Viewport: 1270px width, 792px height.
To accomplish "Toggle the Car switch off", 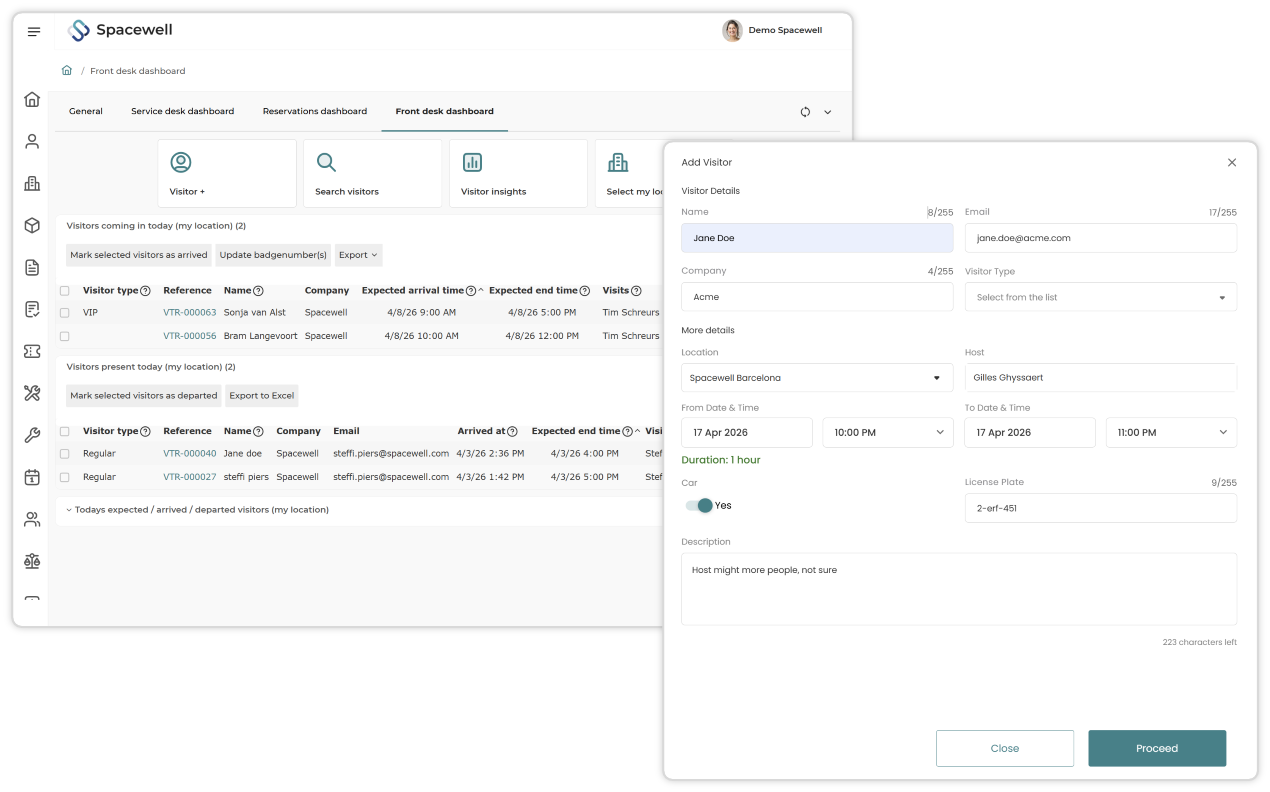I will tap(698, 506).
